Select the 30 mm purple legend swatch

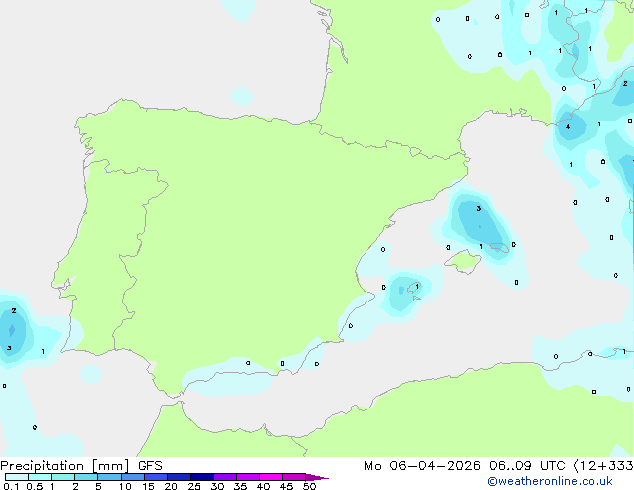[x=225, y=477]
